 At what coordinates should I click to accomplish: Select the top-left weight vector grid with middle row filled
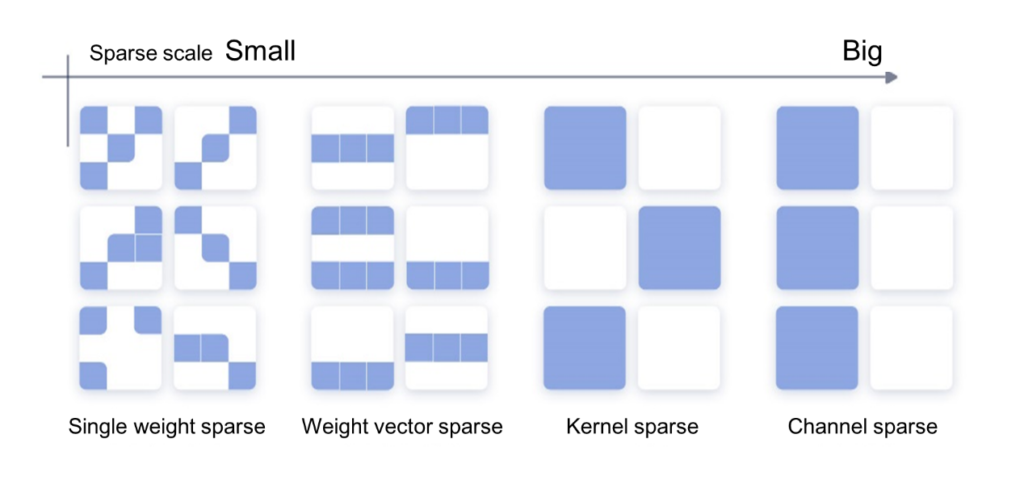point(353,148)
